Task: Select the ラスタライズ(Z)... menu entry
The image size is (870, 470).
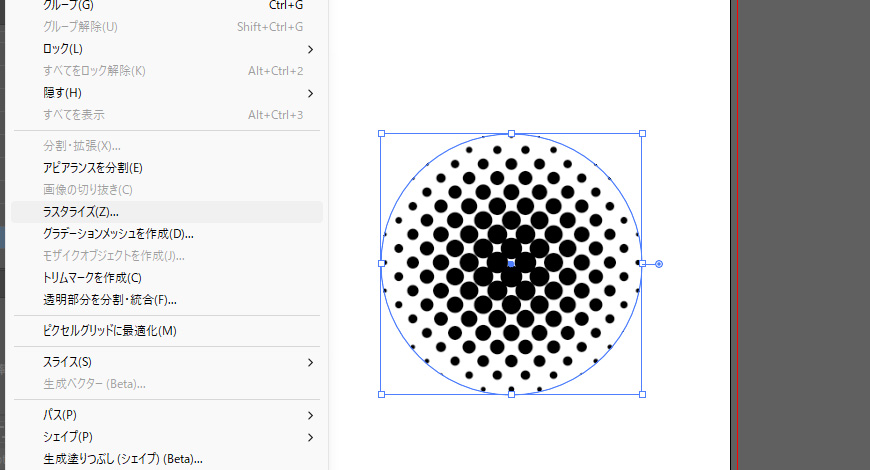Action: pos(81,212)
